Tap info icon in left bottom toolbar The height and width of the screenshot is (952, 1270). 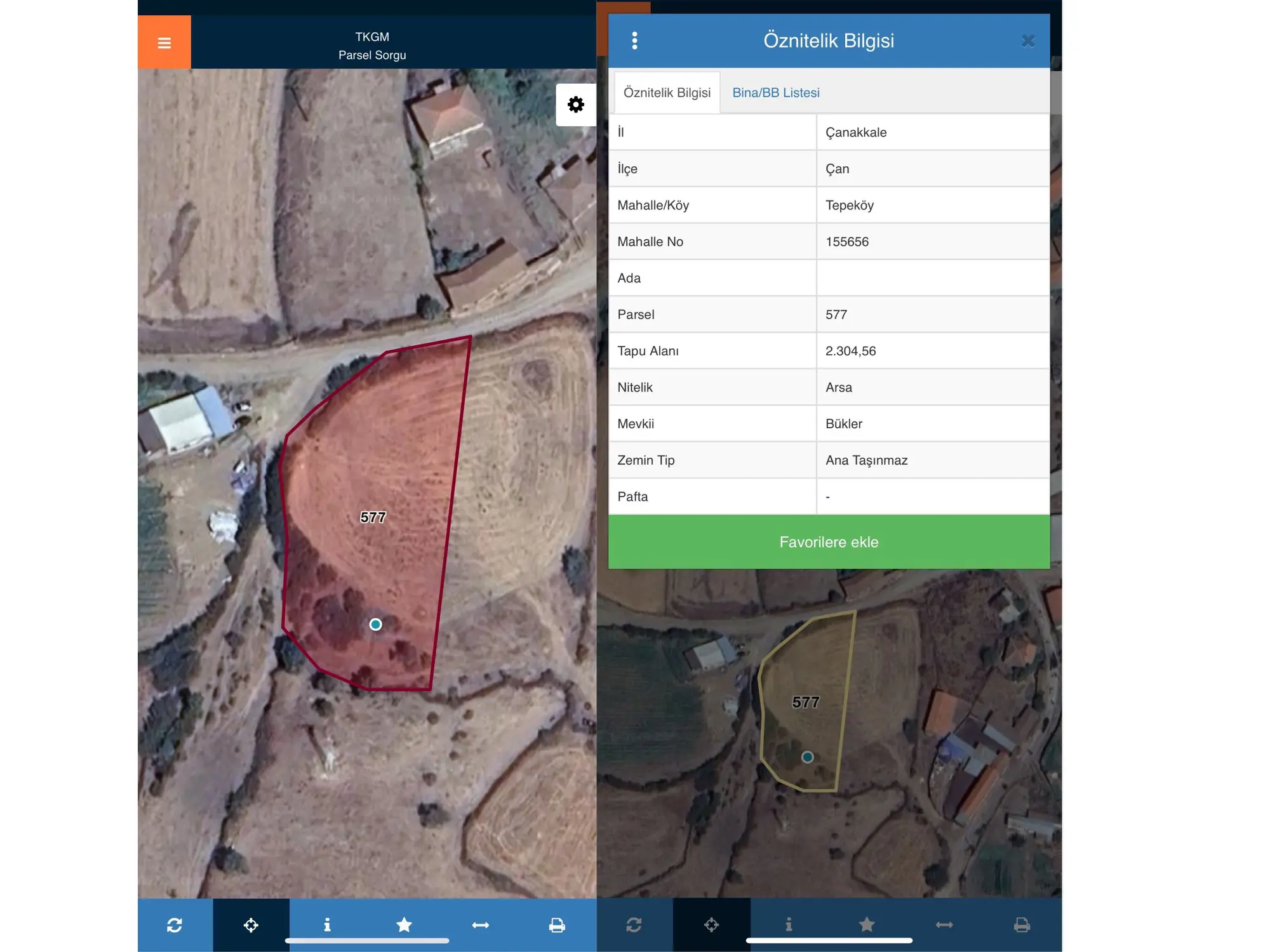[327, 925]
